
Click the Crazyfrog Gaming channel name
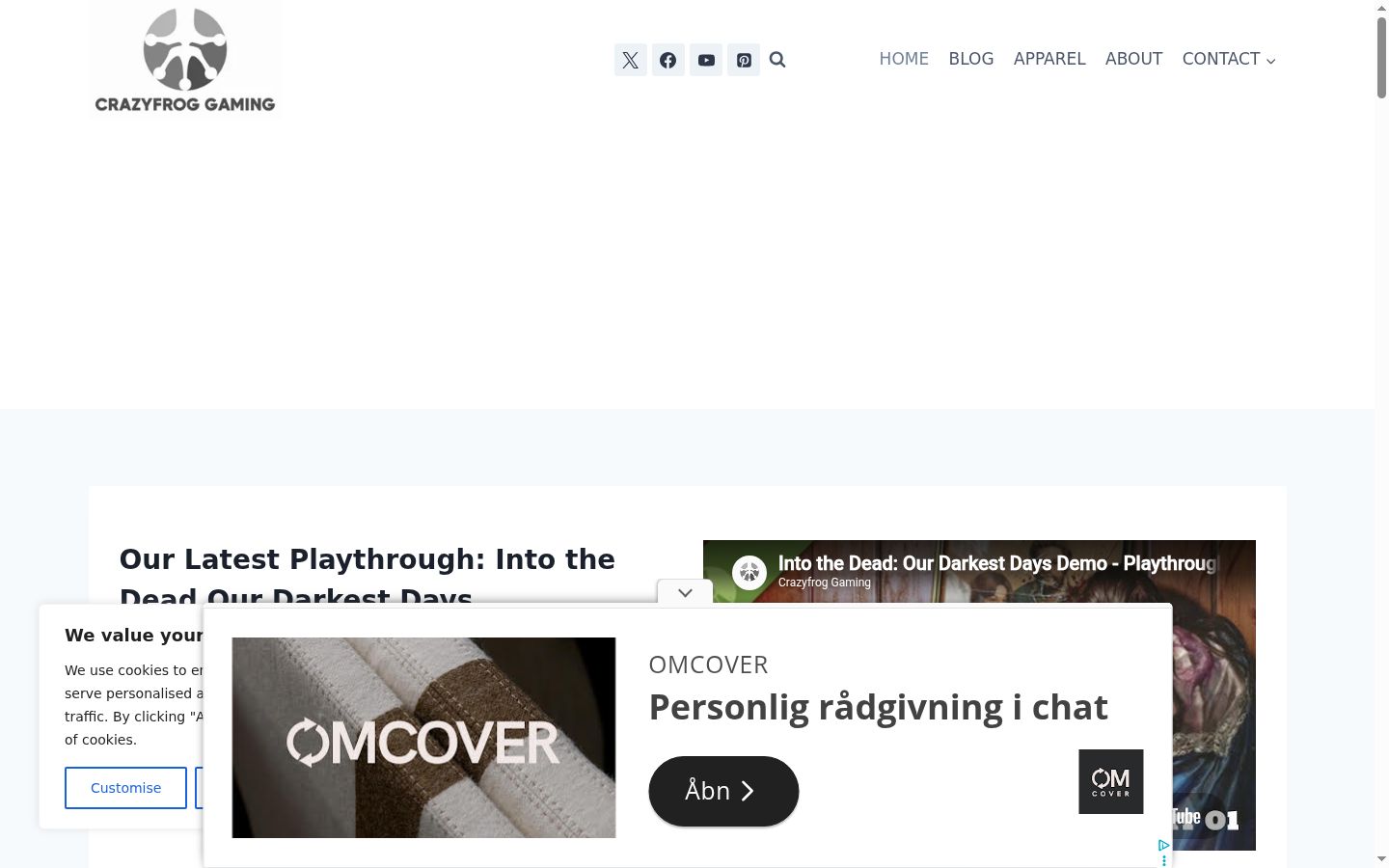click(825, 583)
